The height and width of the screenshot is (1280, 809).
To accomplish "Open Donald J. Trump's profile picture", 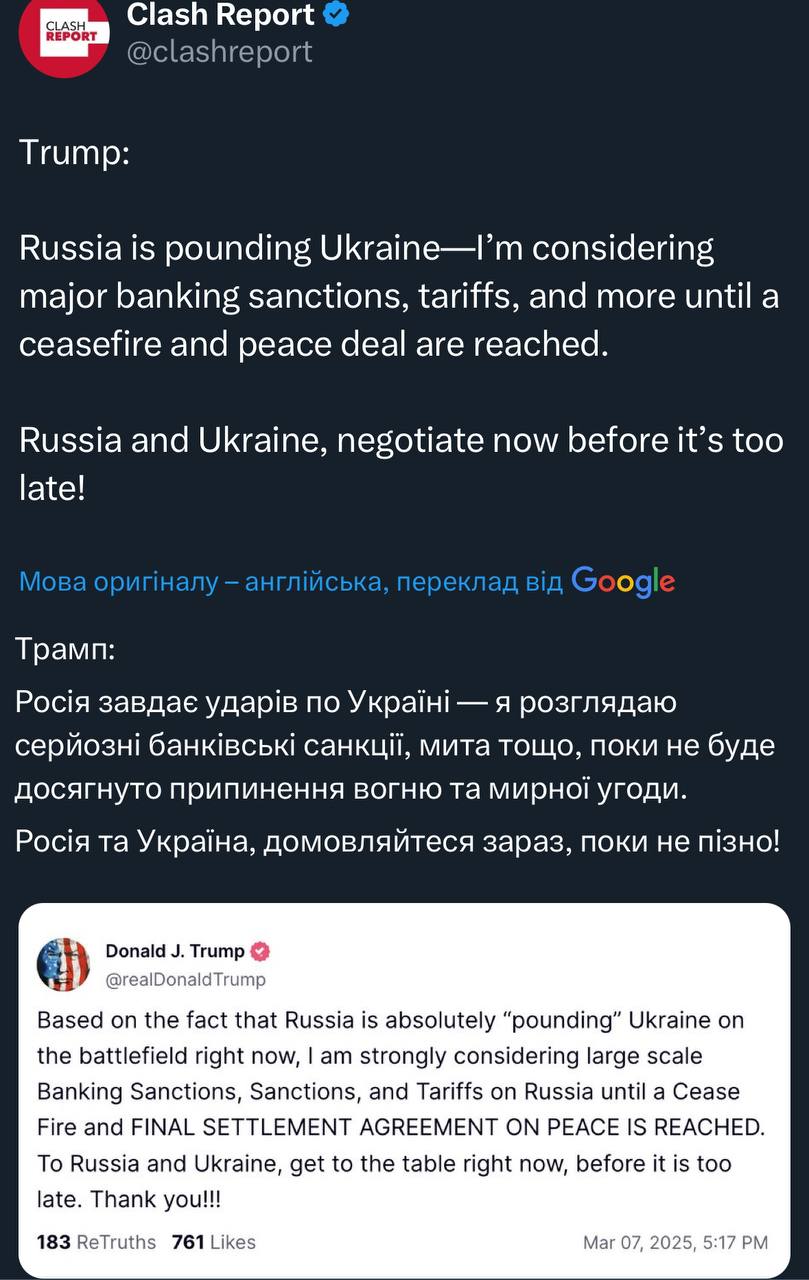I will pyautogui.click(x=63, y=964).
